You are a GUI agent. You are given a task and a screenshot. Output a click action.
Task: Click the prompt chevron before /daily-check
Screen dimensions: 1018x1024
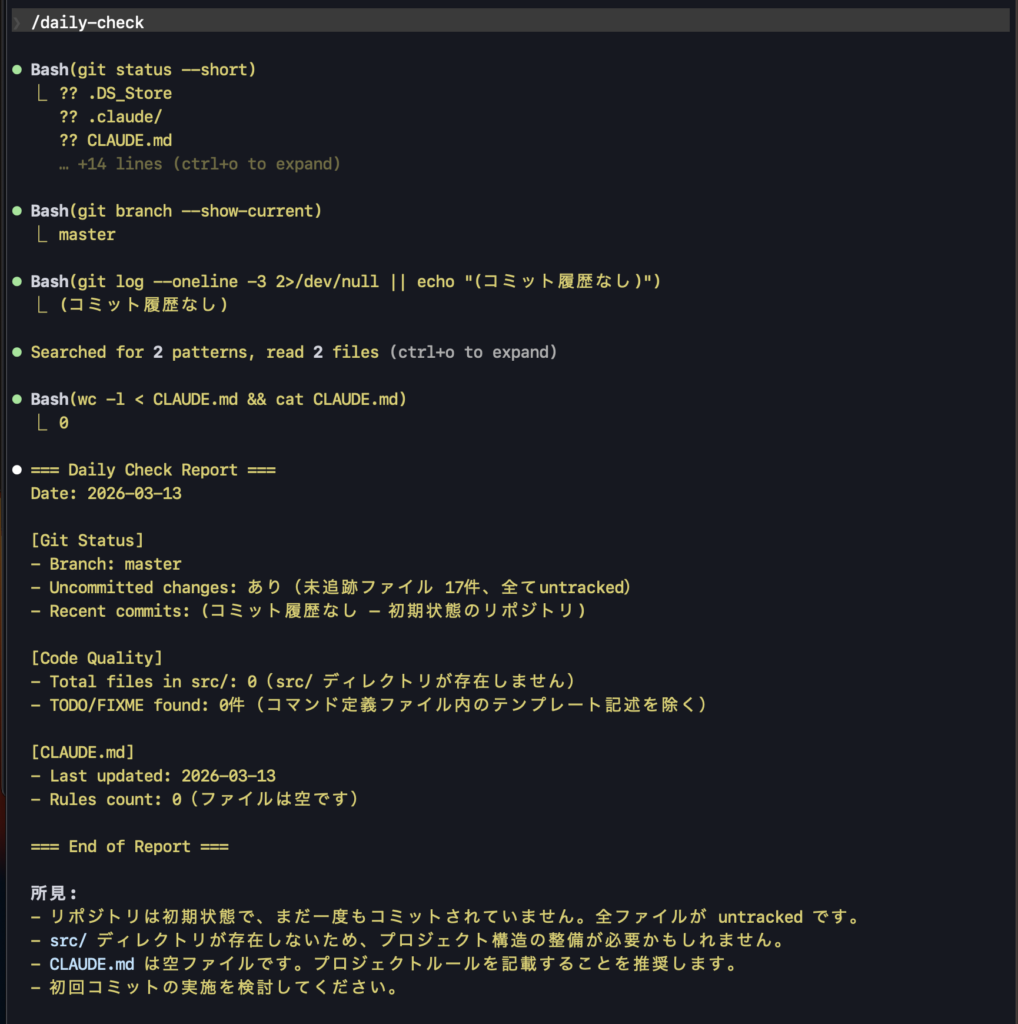tap(17, 22)
